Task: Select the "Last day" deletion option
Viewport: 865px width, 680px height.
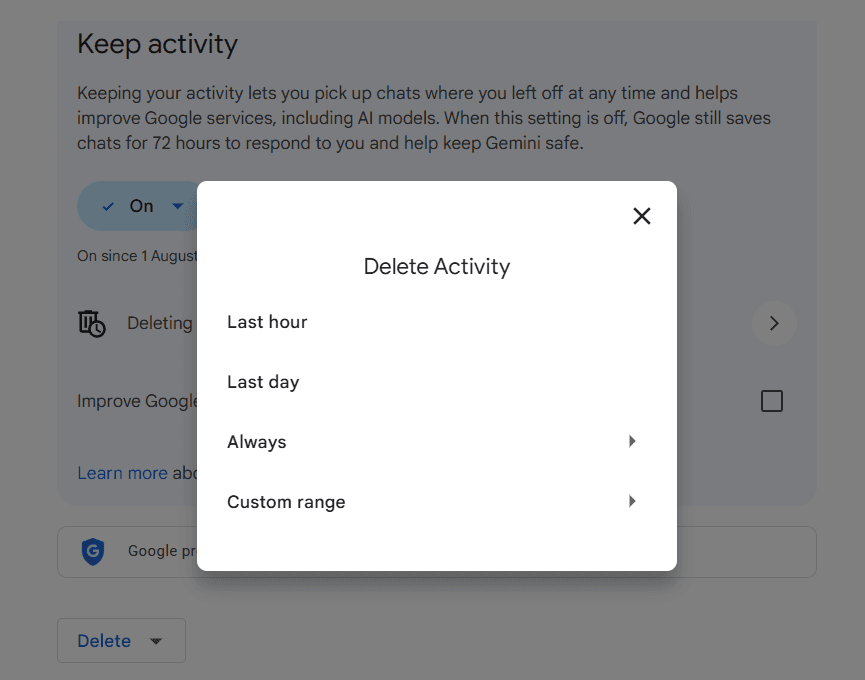Action: coord(262,381)
